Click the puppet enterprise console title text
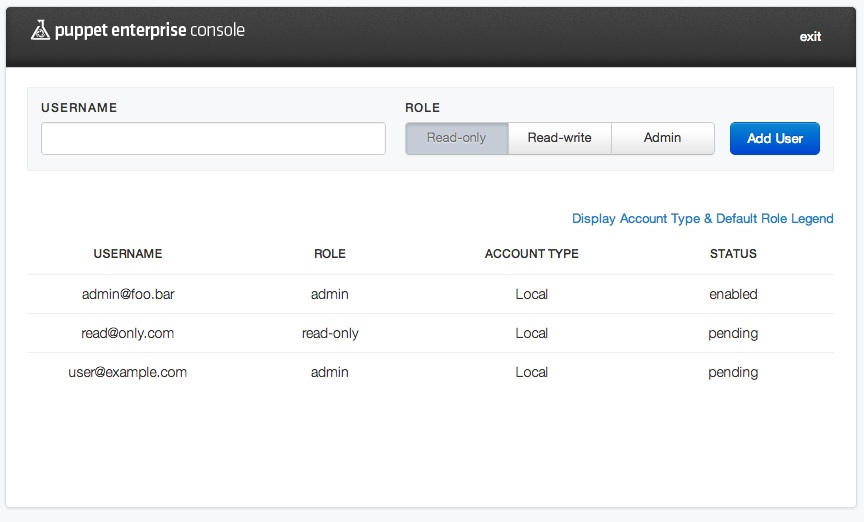The height and width of the screenshot is (522, 864). pos(150,31)
